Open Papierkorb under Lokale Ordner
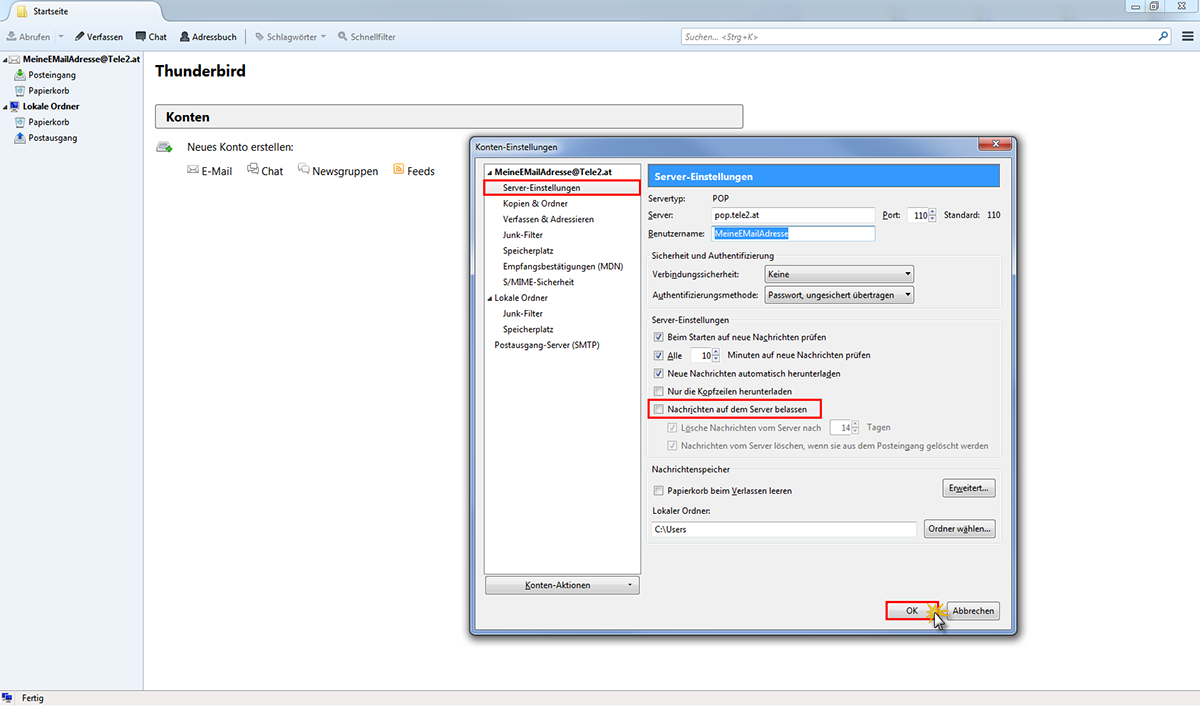1200x706 pixels. click(x=49, y=122)
